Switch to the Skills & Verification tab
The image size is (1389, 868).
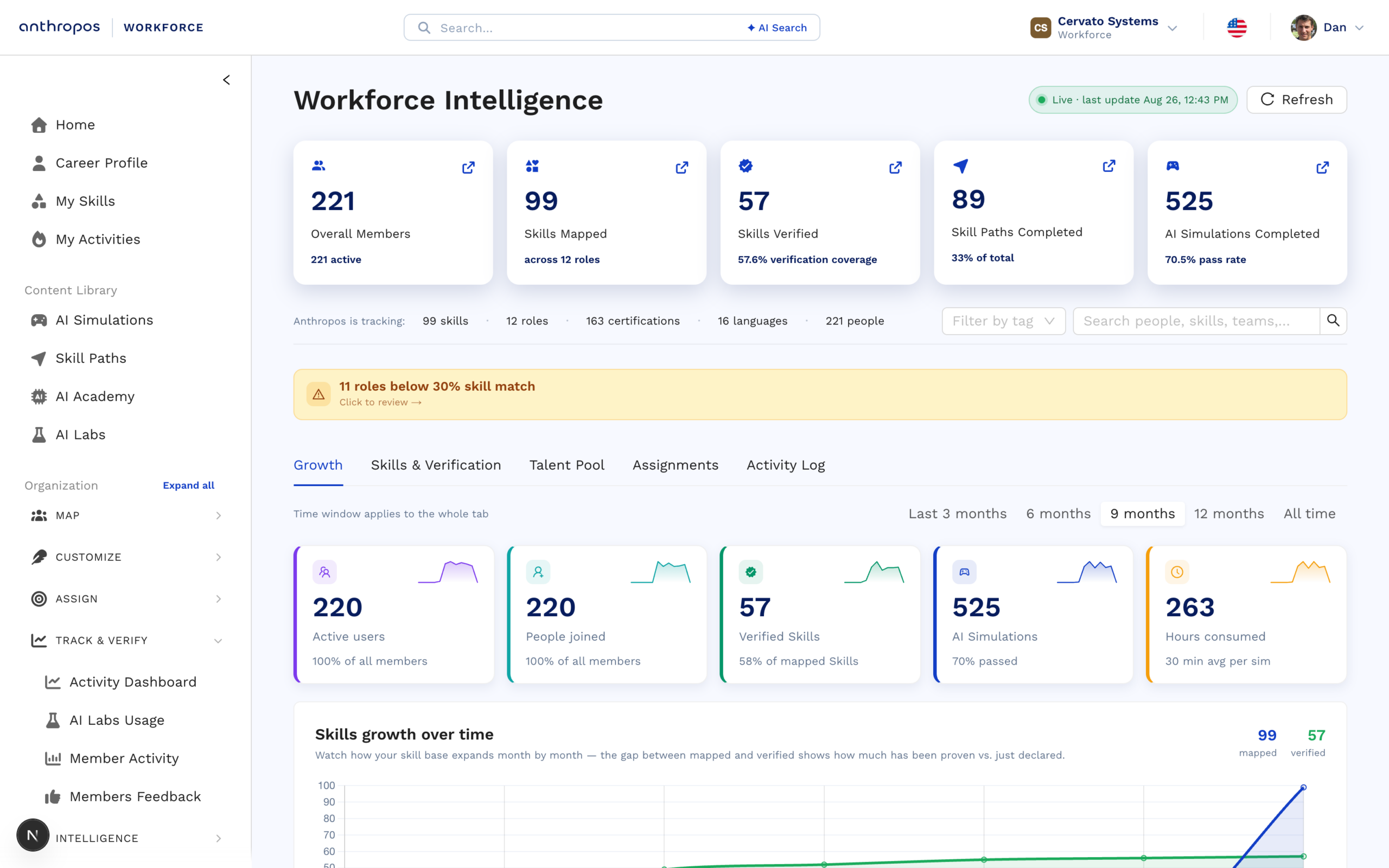(436, 465)
